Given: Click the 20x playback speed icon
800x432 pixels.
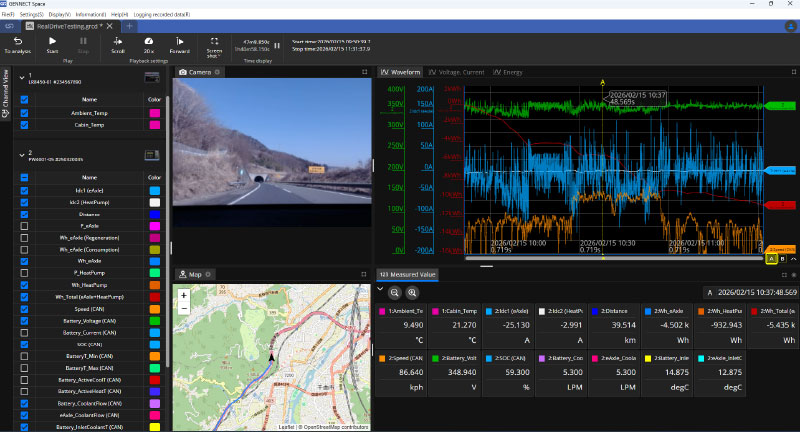Looking at the screenshot, I should click(148, 40).
